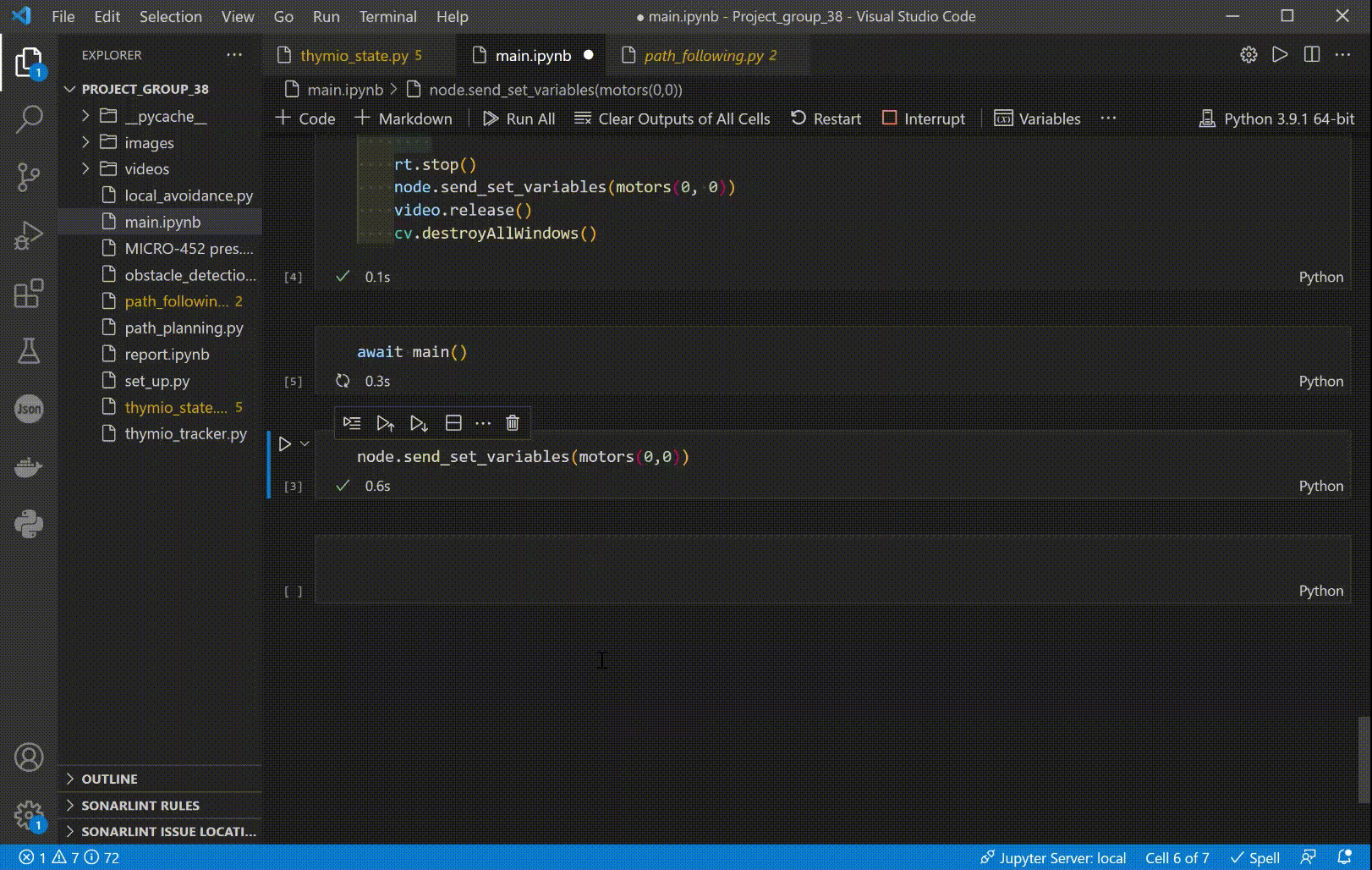Open the Testing flask icon
The width and height of the screenshot is (1372, 870).
(x=29, y=351)
